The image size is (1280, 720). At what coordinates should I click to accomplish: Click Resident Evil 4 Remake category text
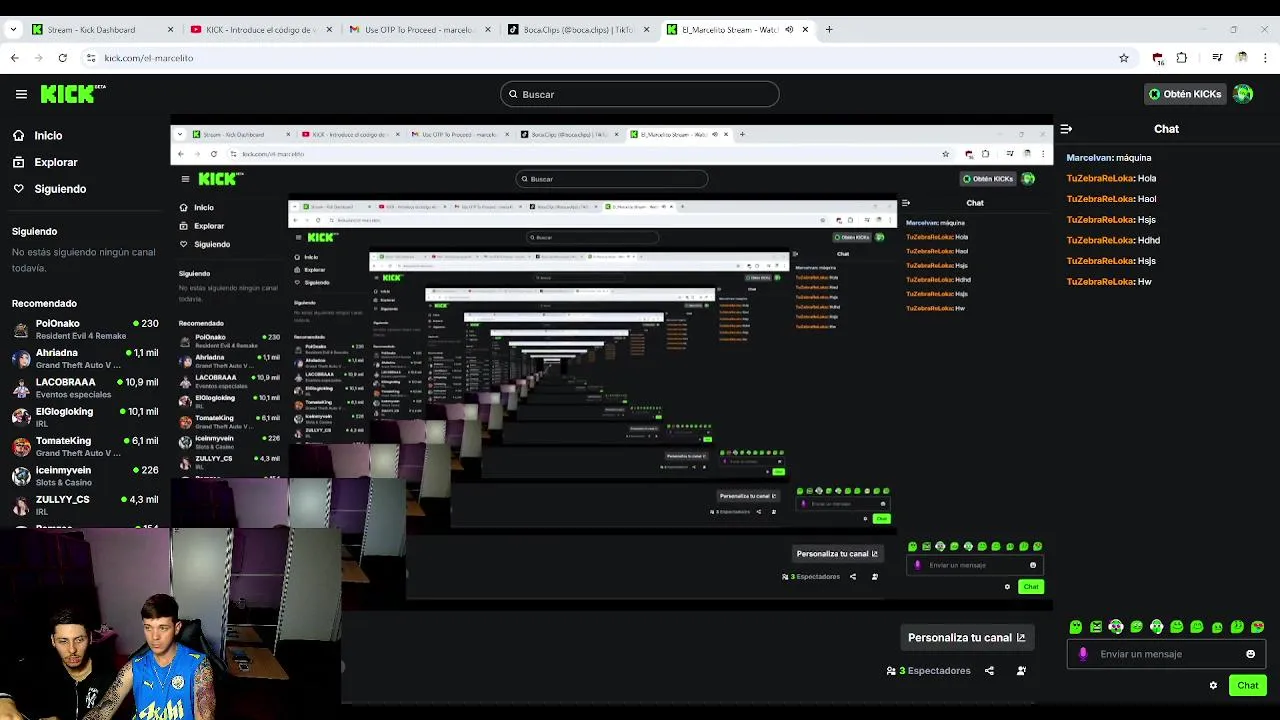(80, 336)
